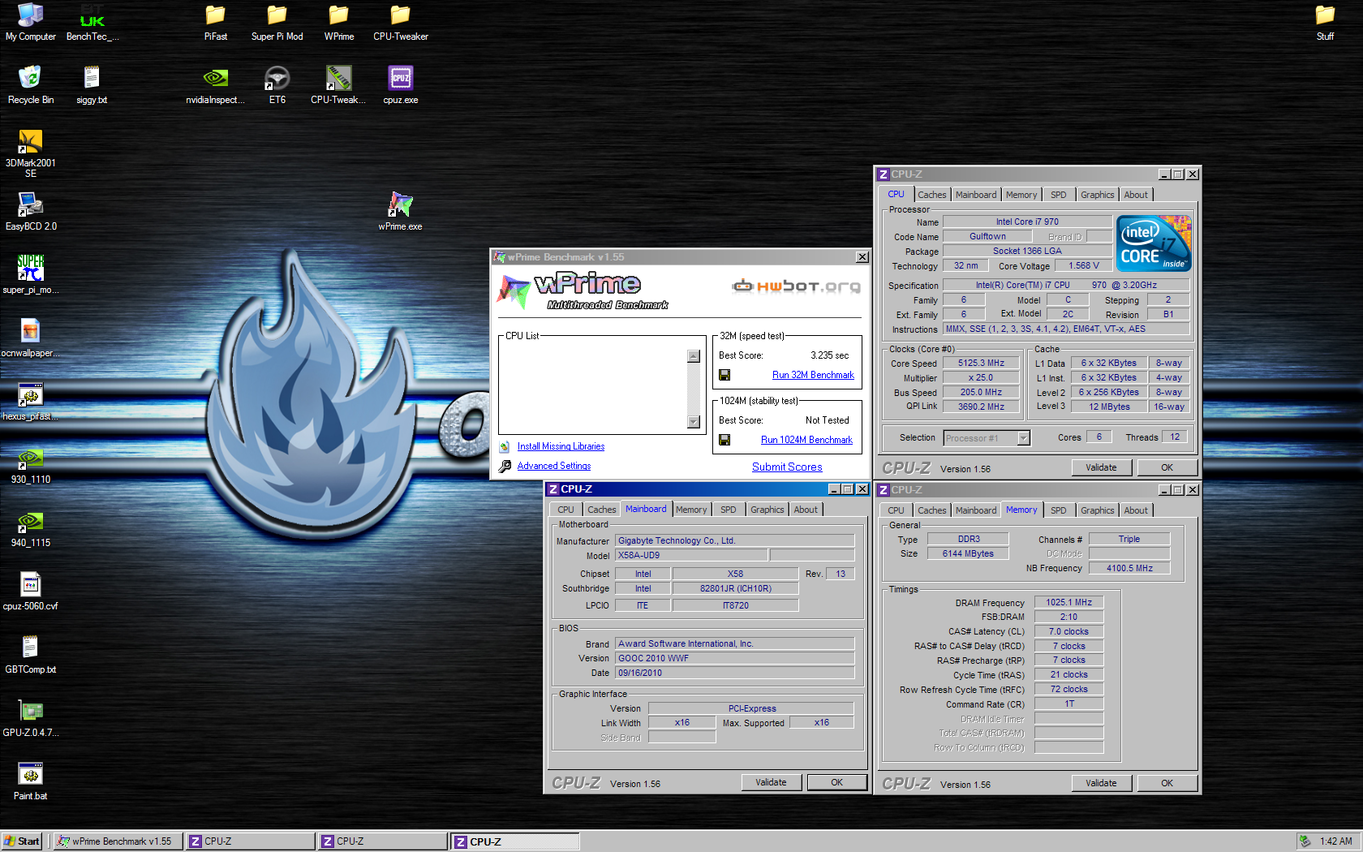Screen dimensions: 1363x852
Task: Launch nvidiaInspector shortcut
Action: (215, 85)
